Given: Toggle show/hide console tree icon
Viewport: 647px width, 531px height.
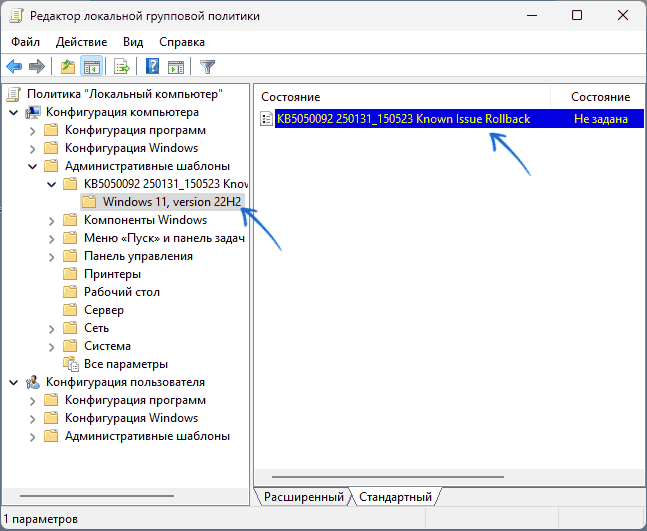Looking at the screenshot, I should 91,66.
